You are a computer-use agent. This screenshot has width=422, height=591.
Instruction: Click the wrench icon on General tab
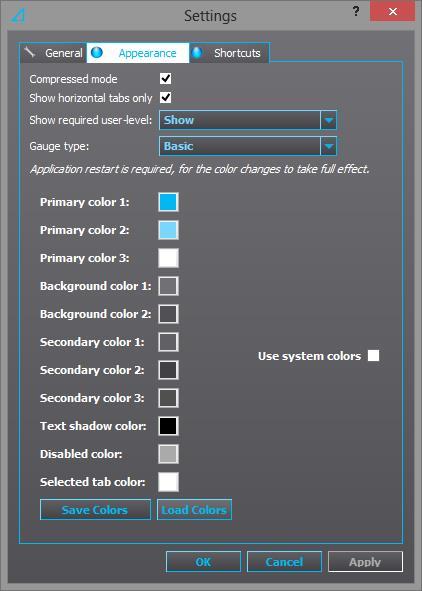tap(29, 52)
